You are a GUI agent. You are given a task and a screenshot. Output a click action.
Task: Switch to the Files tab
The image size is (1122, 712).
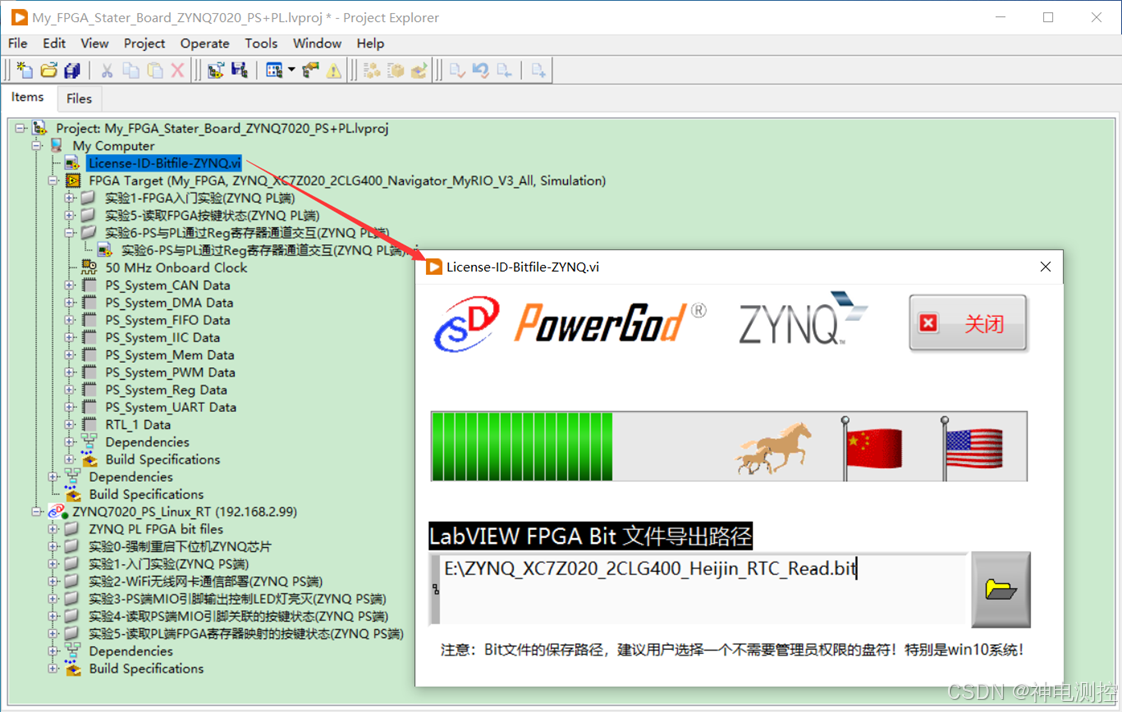79,99
